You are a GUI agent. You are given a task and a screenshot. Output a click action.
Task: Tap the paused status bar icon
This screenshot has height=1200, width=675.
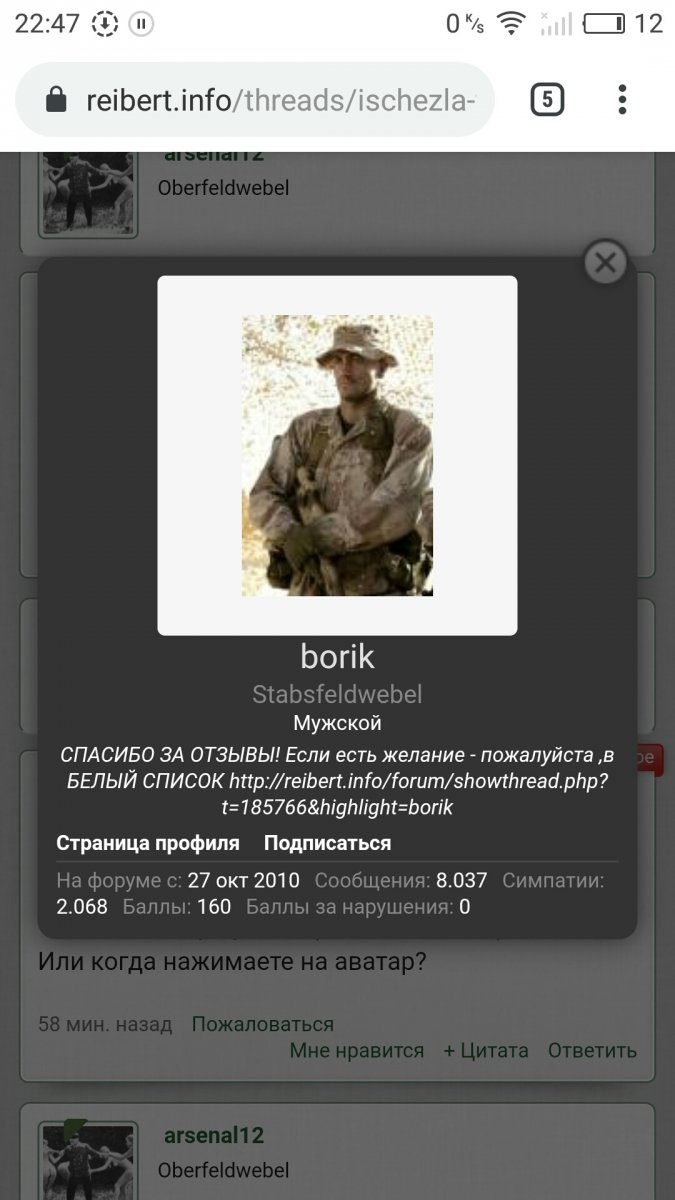(141, 24)
